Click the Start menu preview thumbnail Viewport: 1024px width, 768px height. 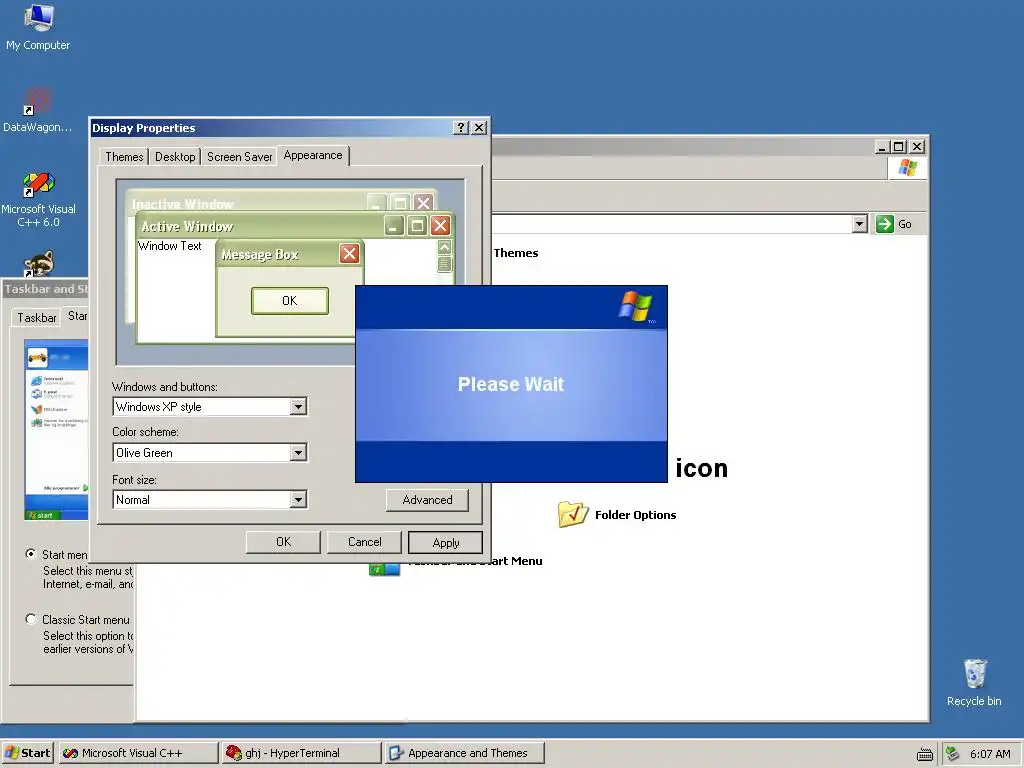[x=56, y=430]
